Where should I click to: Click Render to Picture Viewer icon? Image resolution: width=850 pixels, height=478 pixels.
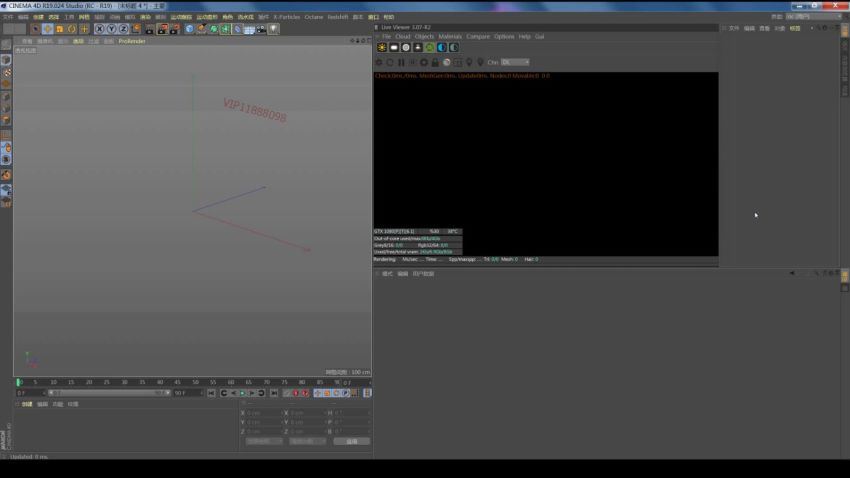click(162, 29)
